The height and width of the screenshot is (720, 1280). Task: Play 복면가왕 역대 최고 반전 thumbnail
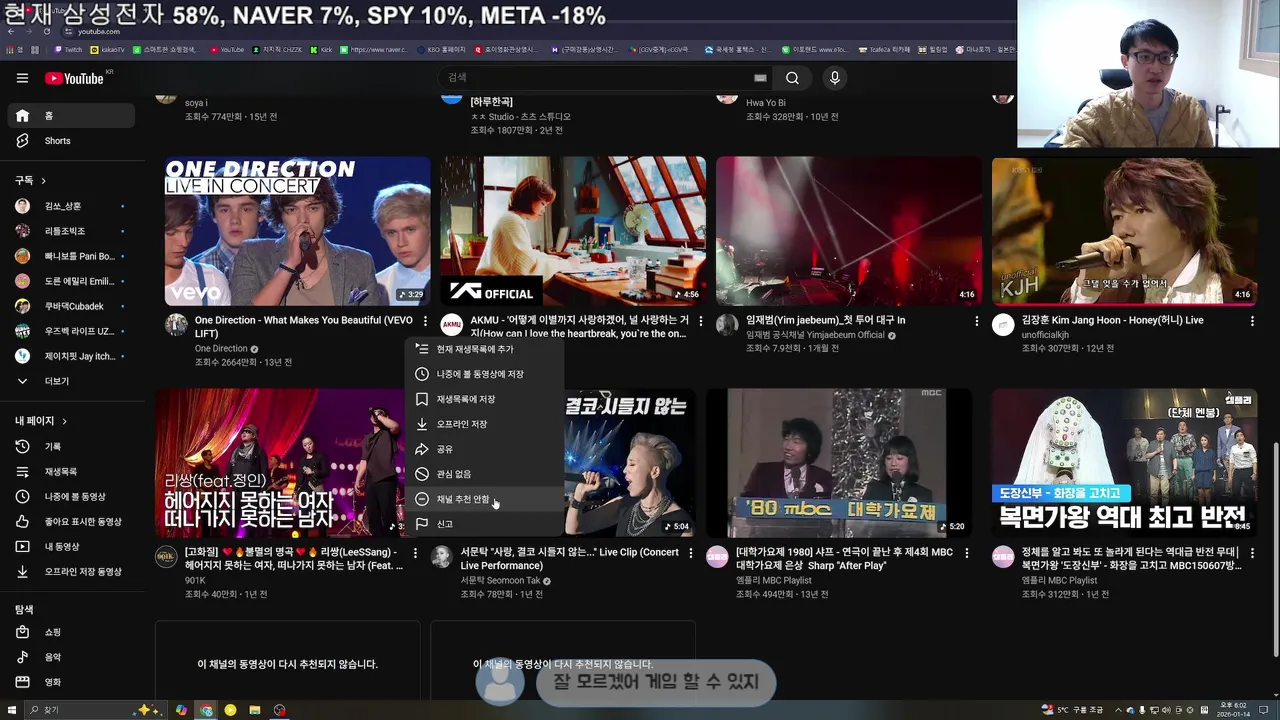click(1125, 463)
